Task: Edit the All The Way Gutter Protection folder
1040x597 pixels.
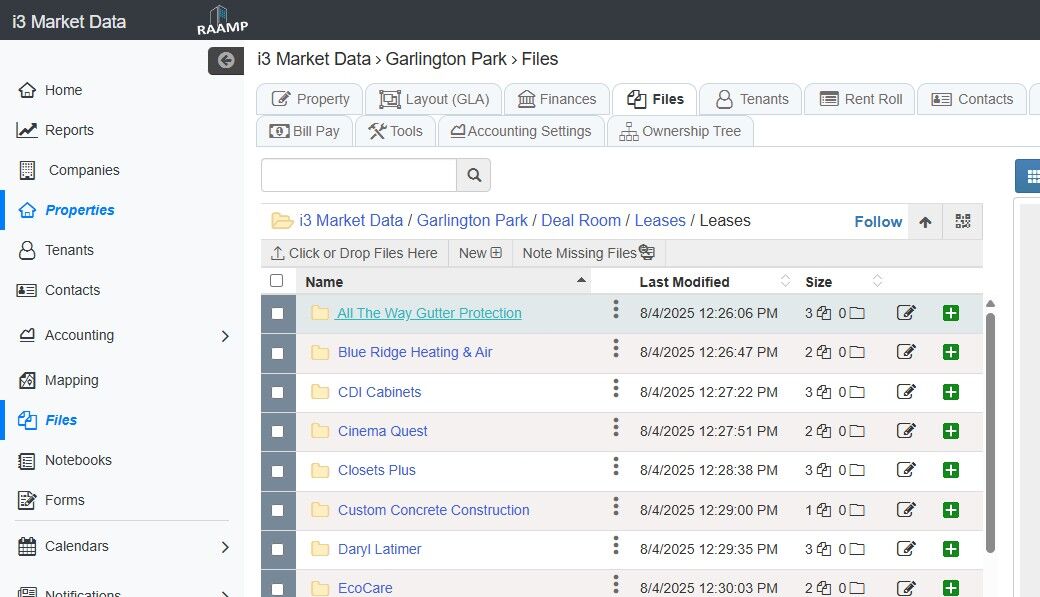Action: 906,313
